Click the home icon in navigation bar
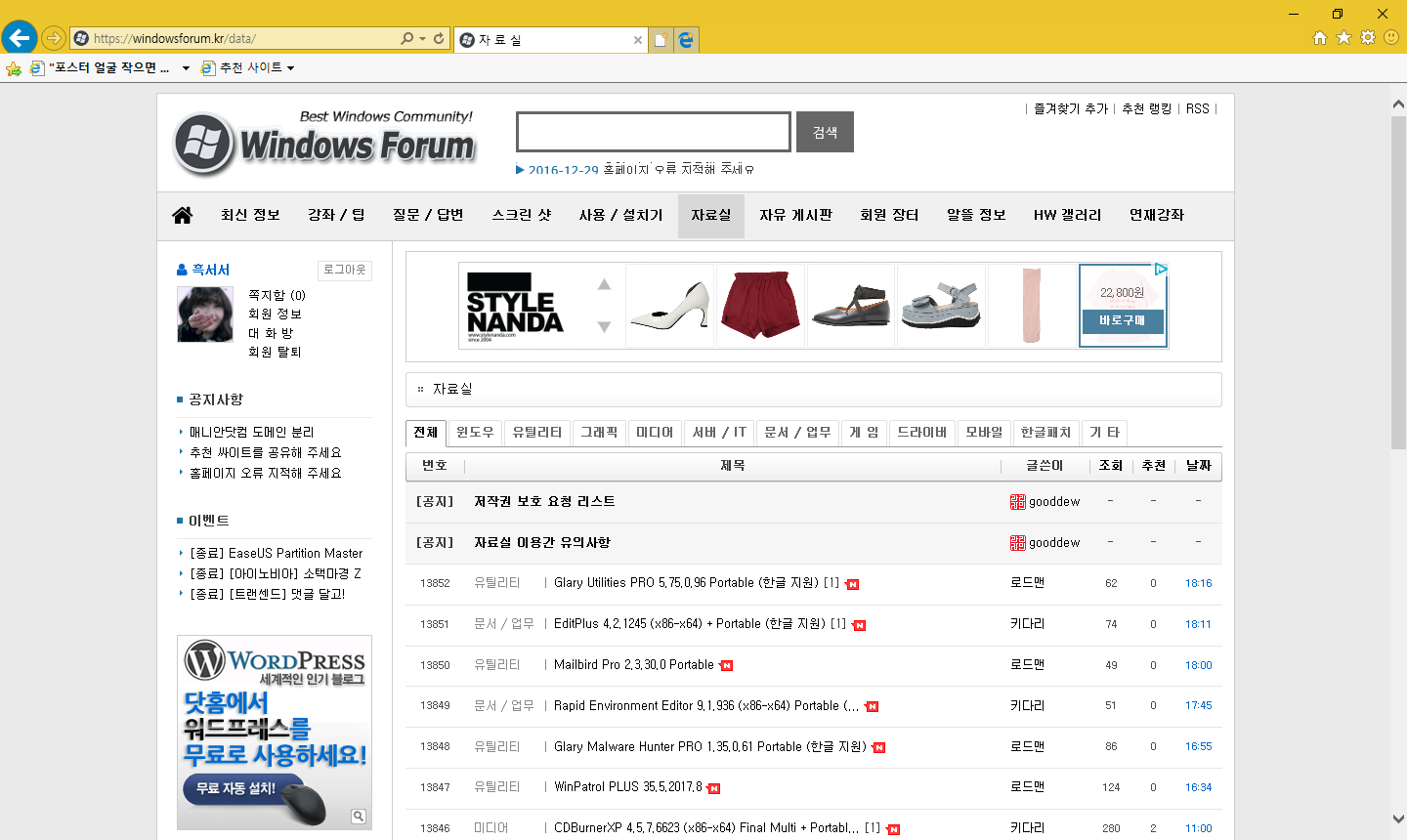Image resolution: width=1407 pixels, height=840 pixels. tap(183, 215)
